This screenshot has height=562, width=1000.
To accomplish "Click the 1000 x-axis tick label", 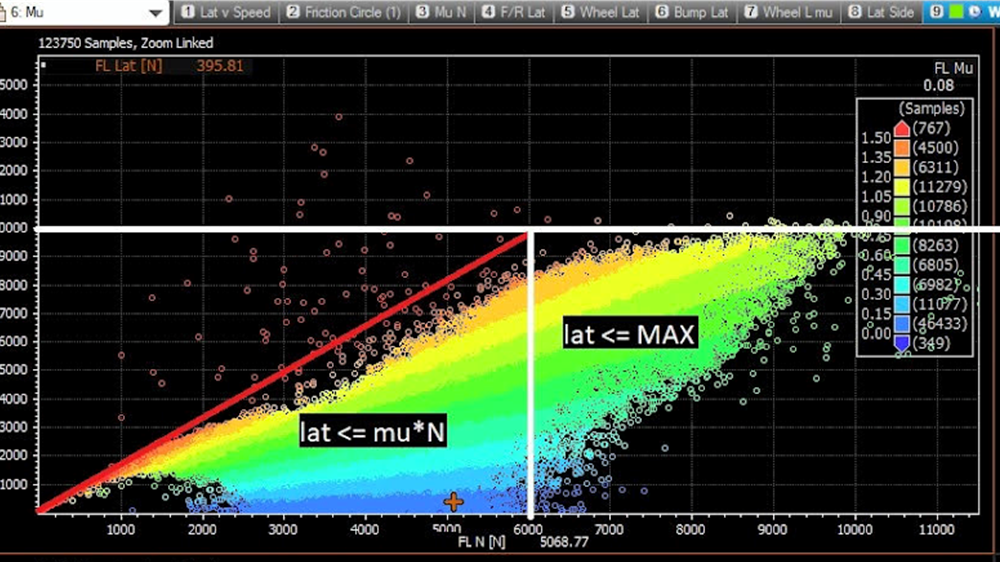I will 121,529.
